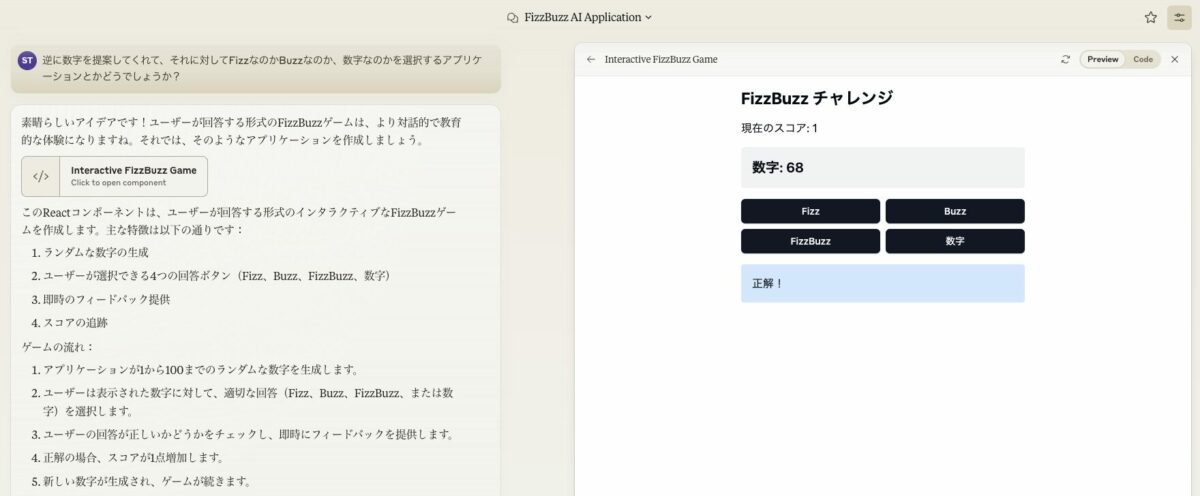Click the back arrow in artifact panel
The image size is (1200, 496).
click(591, 59)
